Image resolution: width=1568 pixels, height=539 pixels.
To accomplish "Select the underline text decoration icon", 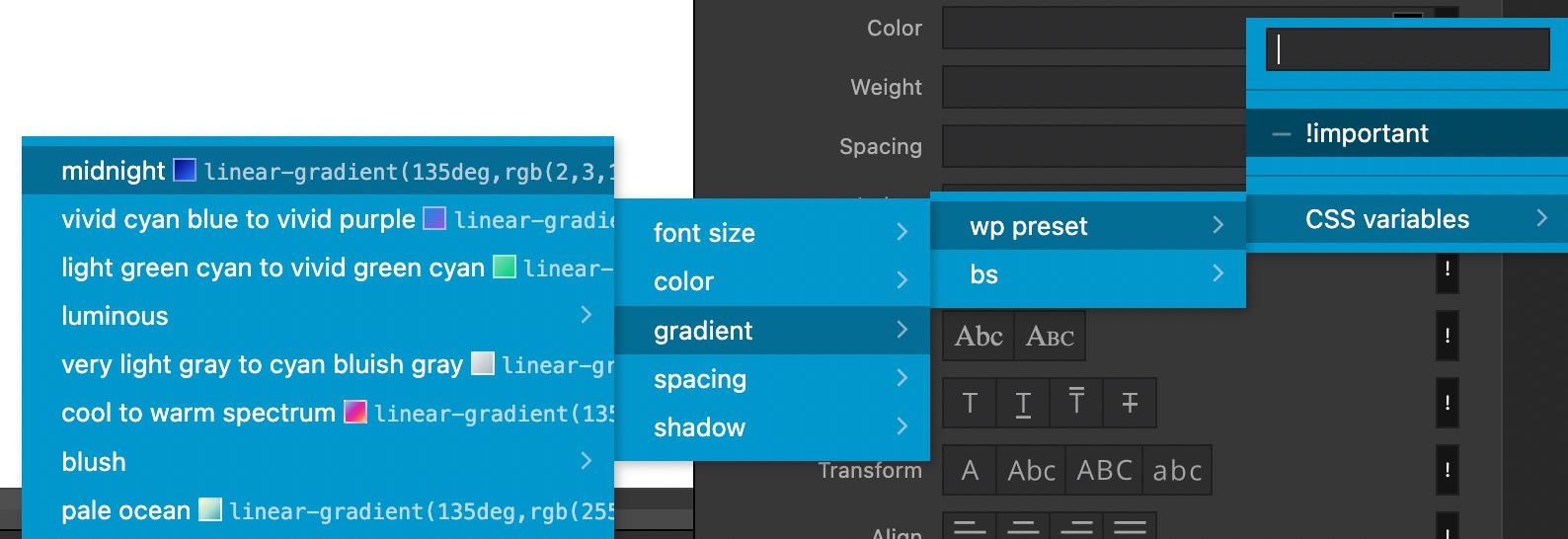I will (x=1023, y=402).
